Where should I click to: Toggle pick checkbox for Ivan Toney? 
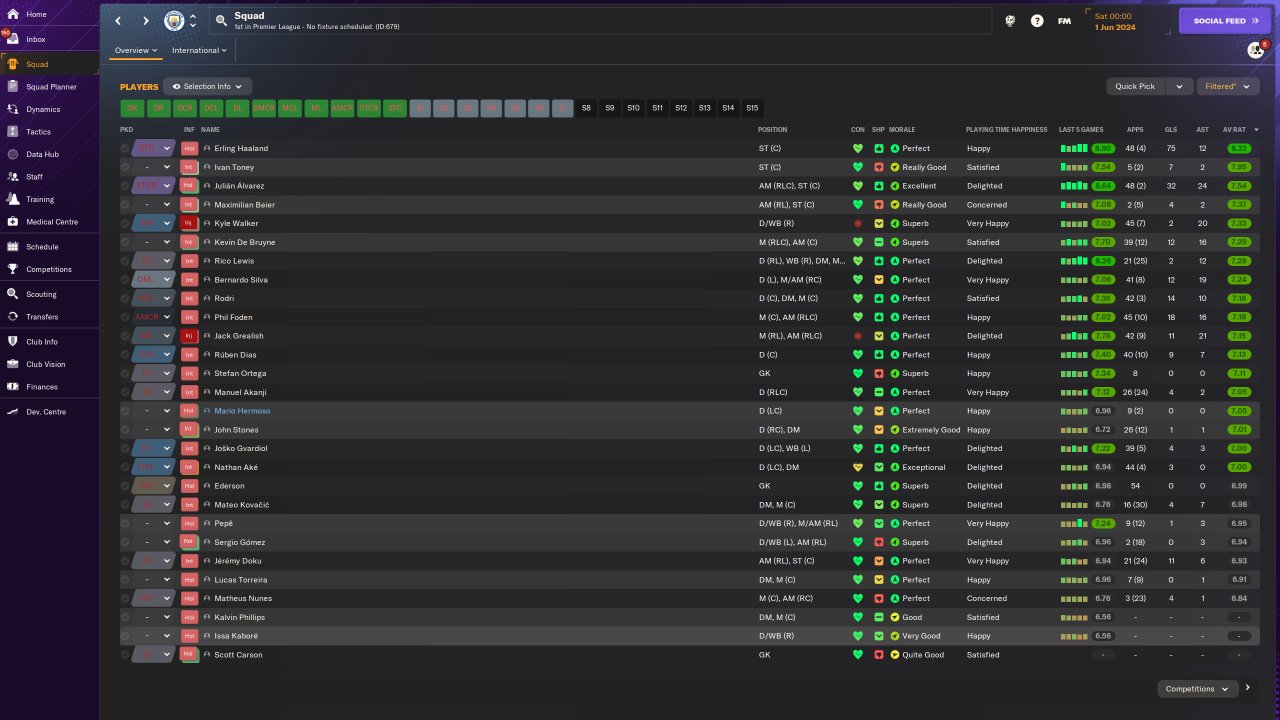click(x=125, y=167)
